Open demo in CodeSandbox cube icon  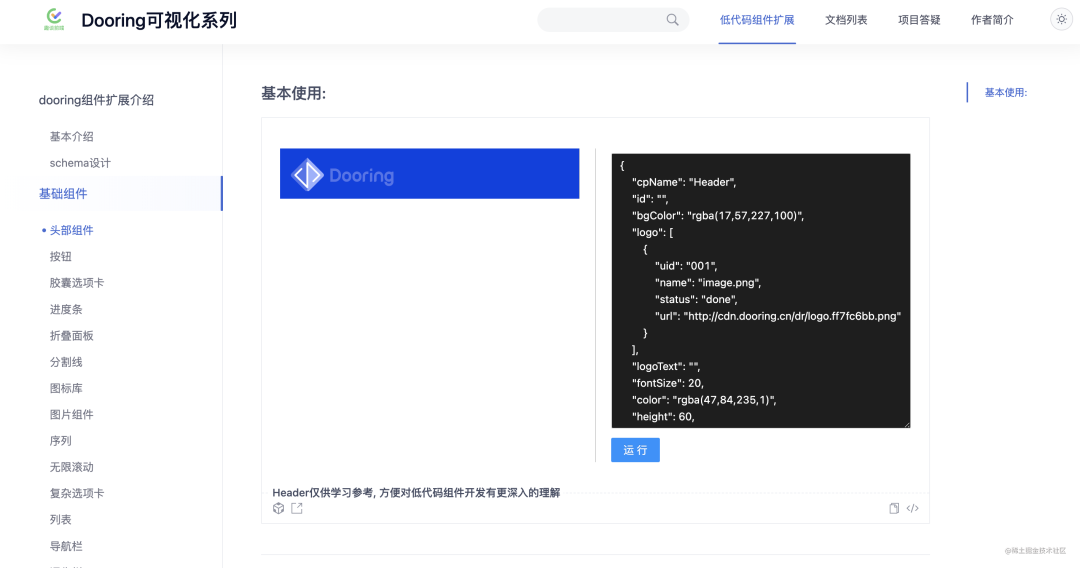tap(278, 508)
